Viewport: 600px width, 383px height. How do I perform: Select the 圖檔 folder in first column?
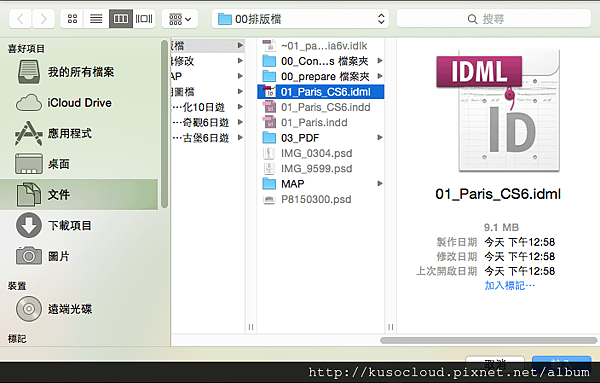[208, 92]
